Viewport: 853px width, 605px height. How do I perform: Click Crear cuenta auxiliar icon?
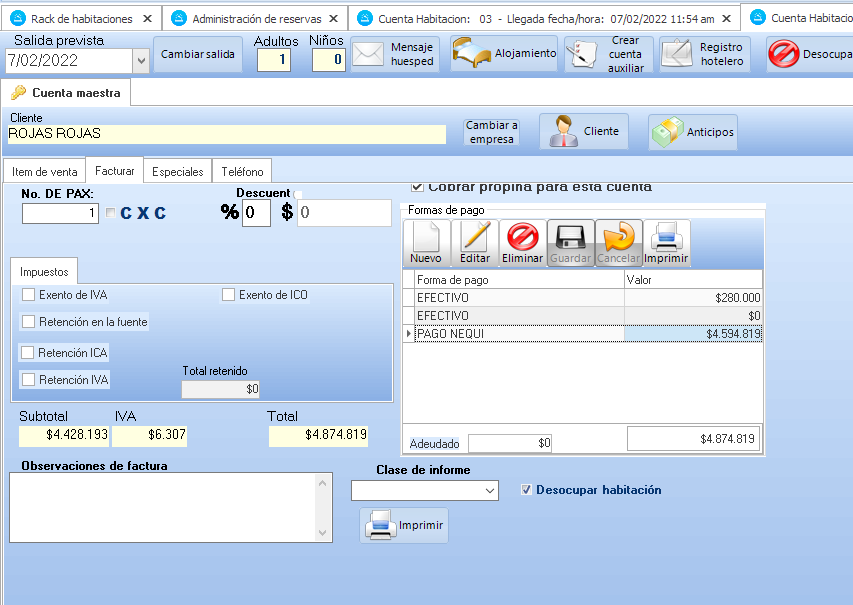point(581,55)
